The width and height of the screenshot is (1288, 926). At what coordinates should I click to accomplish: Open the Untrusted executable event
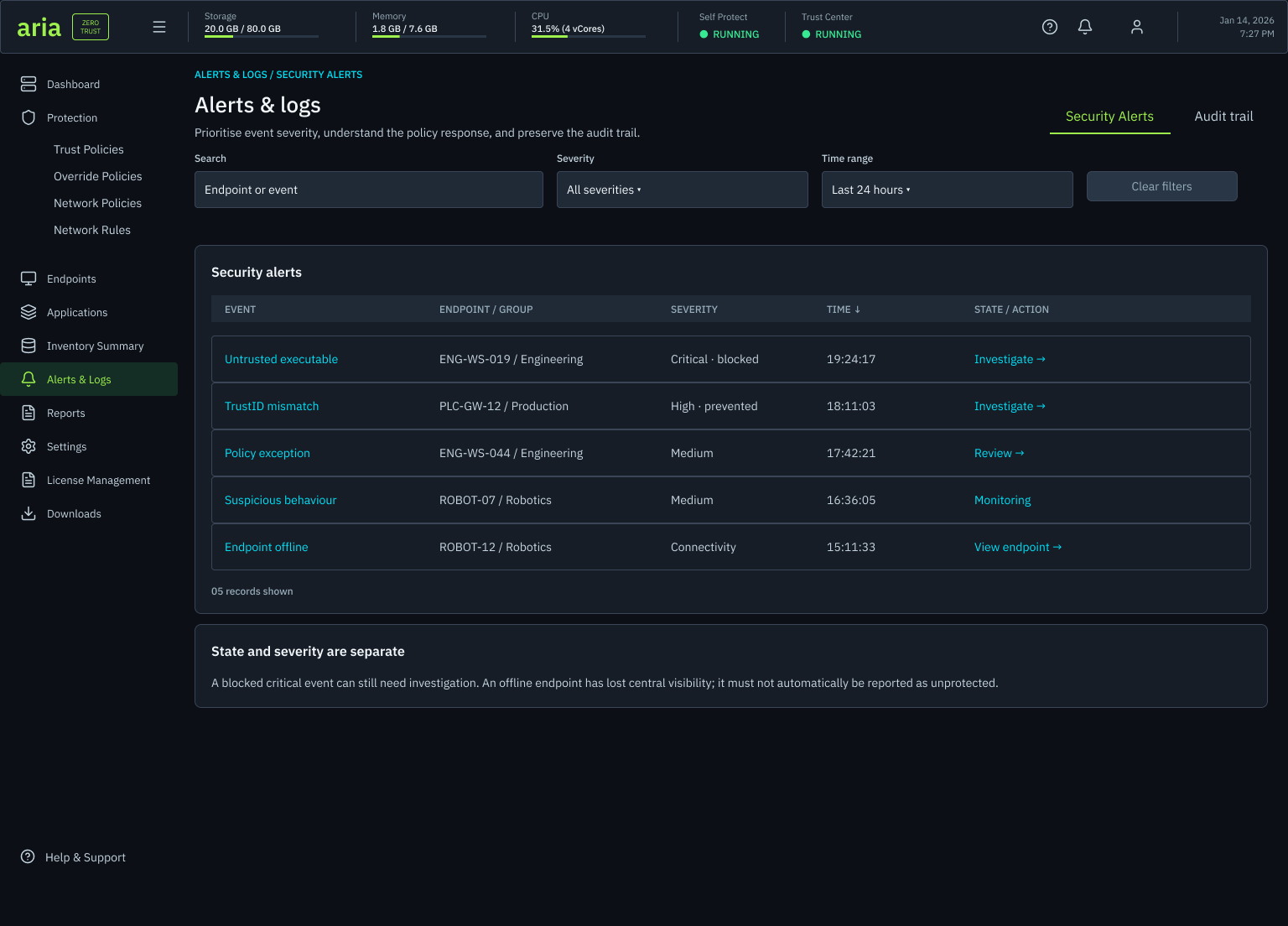coord(281,359)
